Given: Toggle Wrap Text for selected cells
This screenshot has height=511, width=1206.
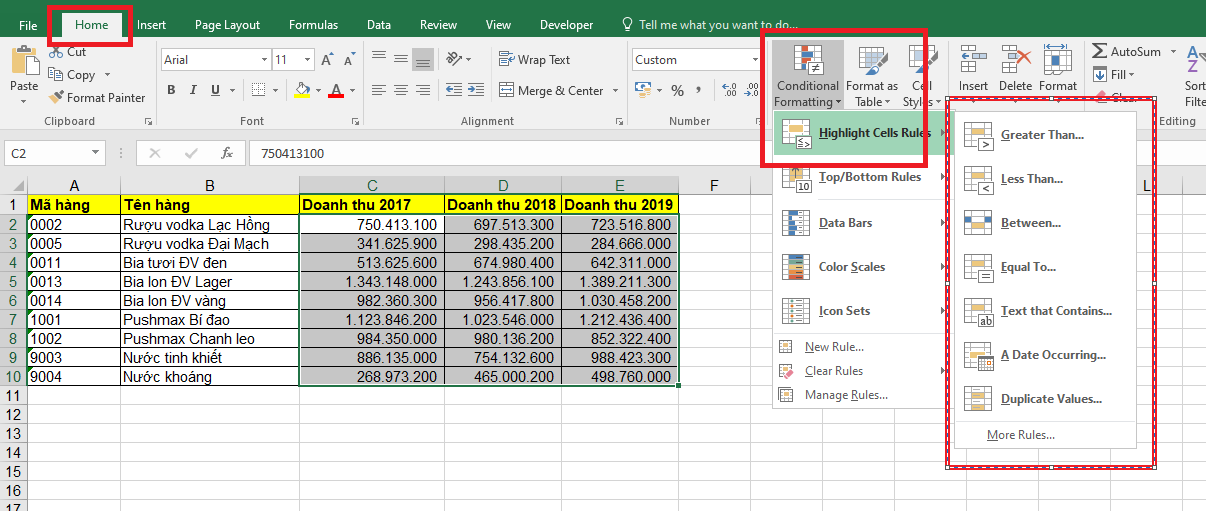Looking at the screenshot, I should (x=534, y=60).
